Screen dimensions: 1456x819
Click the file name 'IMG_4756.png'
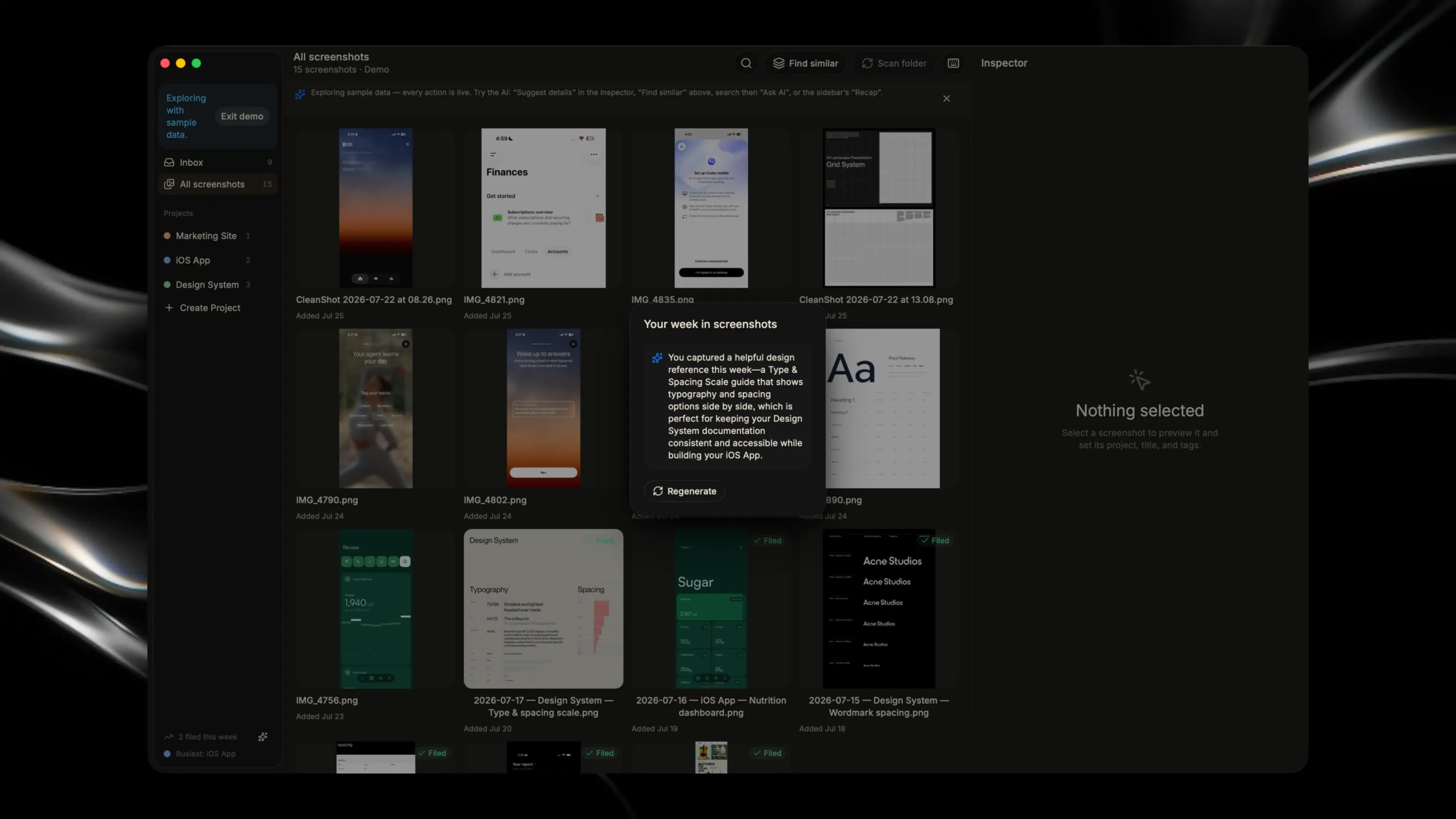[x=327, y=700]
